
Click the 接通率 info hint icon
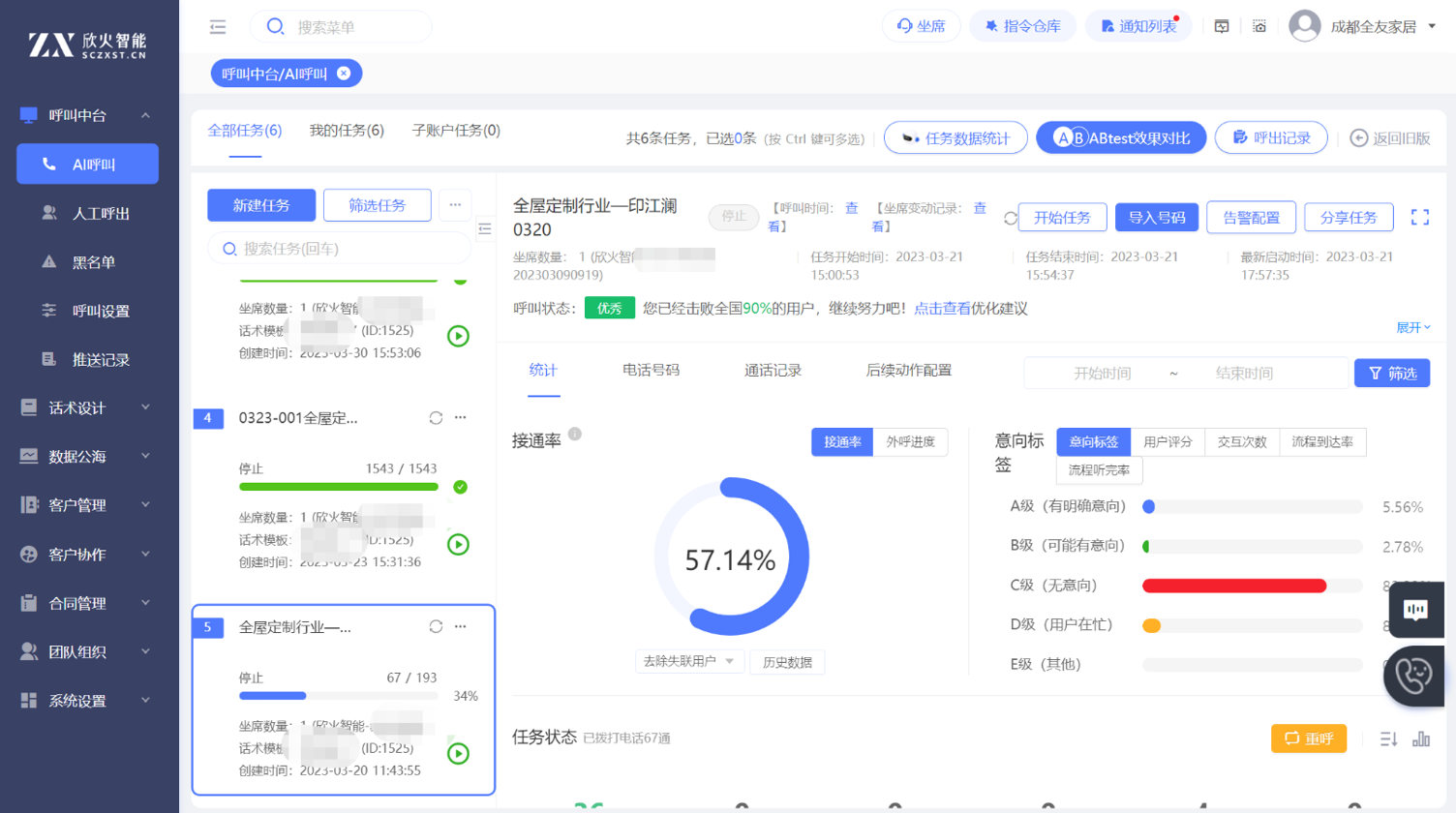pos(575,435)
